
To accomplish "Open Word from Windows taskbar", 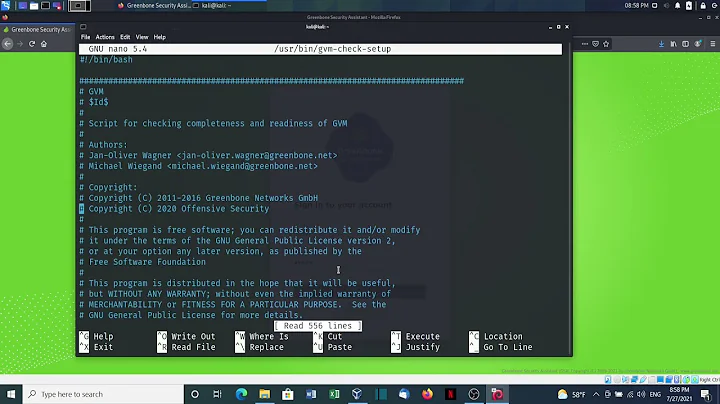I will point(311,394).
